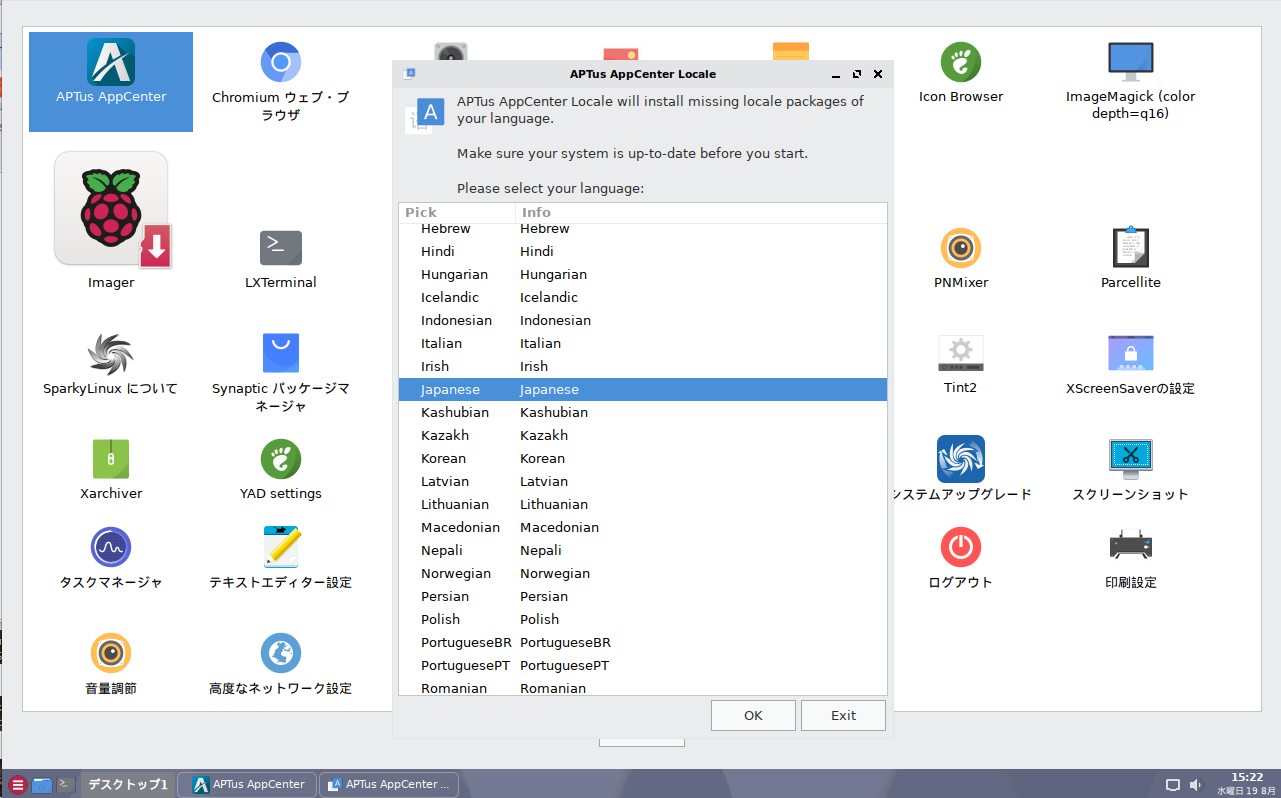This screenshot has height=798, width=1281.
Task: Open SparkyLinux について
Action: coord(111,354)
